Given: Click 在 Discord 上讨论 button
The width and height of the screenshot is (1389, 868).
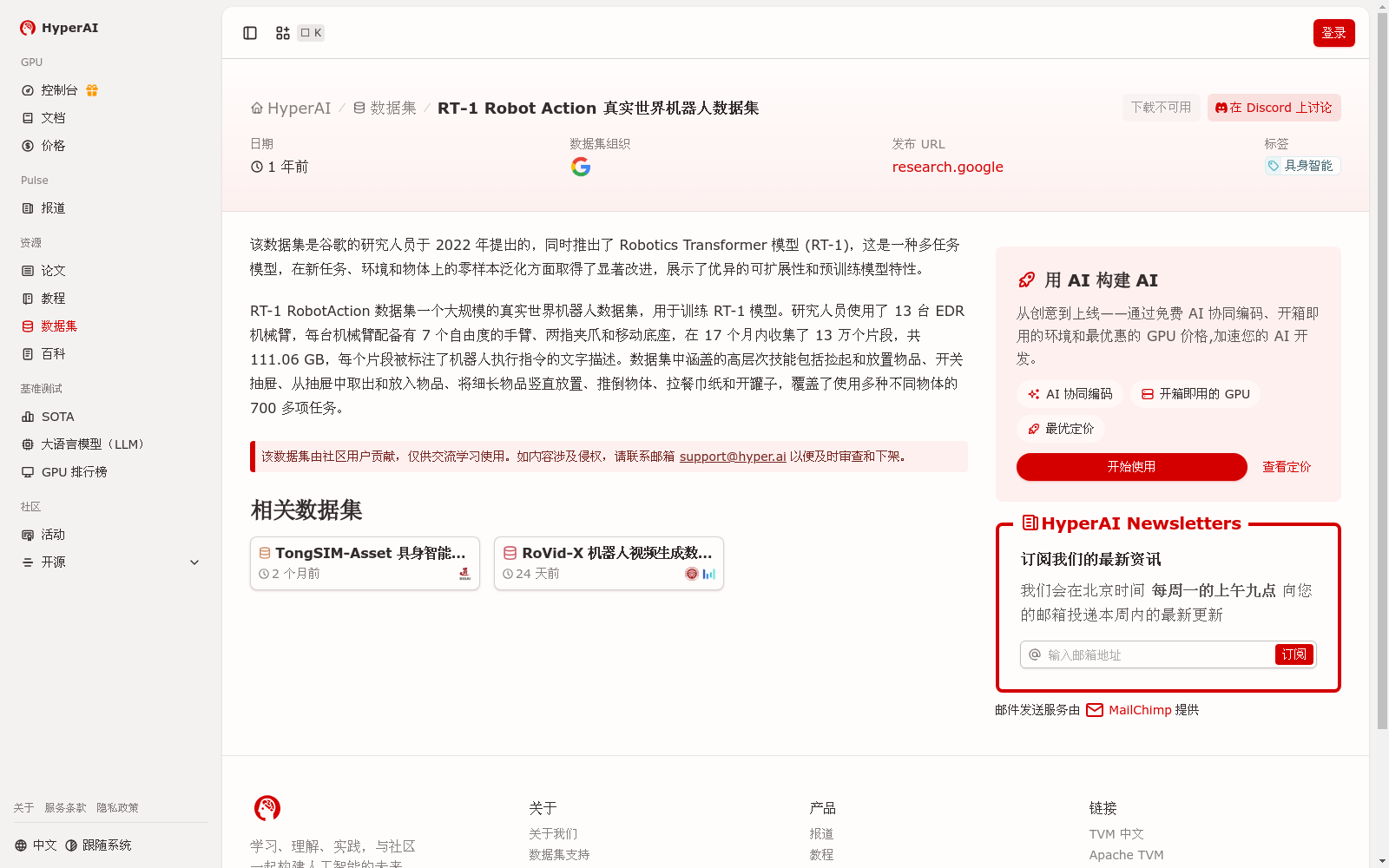Looking at the screenshot, I should click(x=1274, y=108).
